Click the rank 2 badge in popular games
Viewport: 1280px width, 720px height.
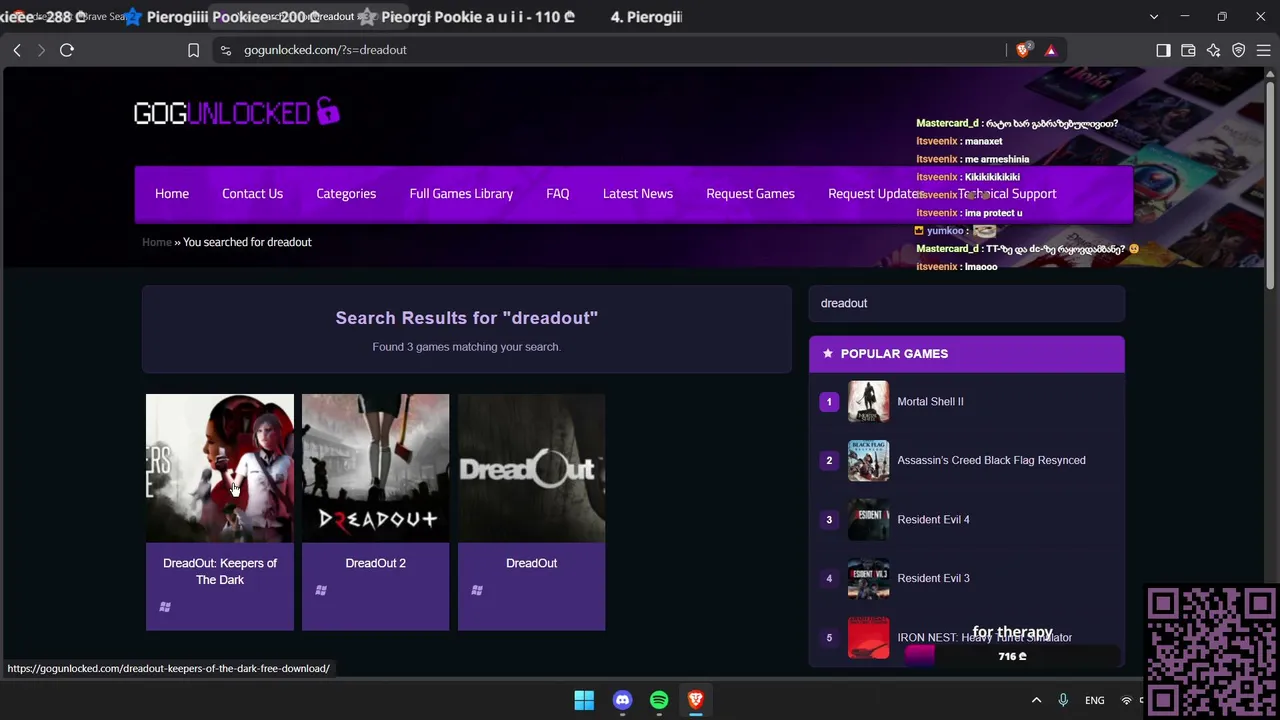pyautogui.click(x=828, y=460)
